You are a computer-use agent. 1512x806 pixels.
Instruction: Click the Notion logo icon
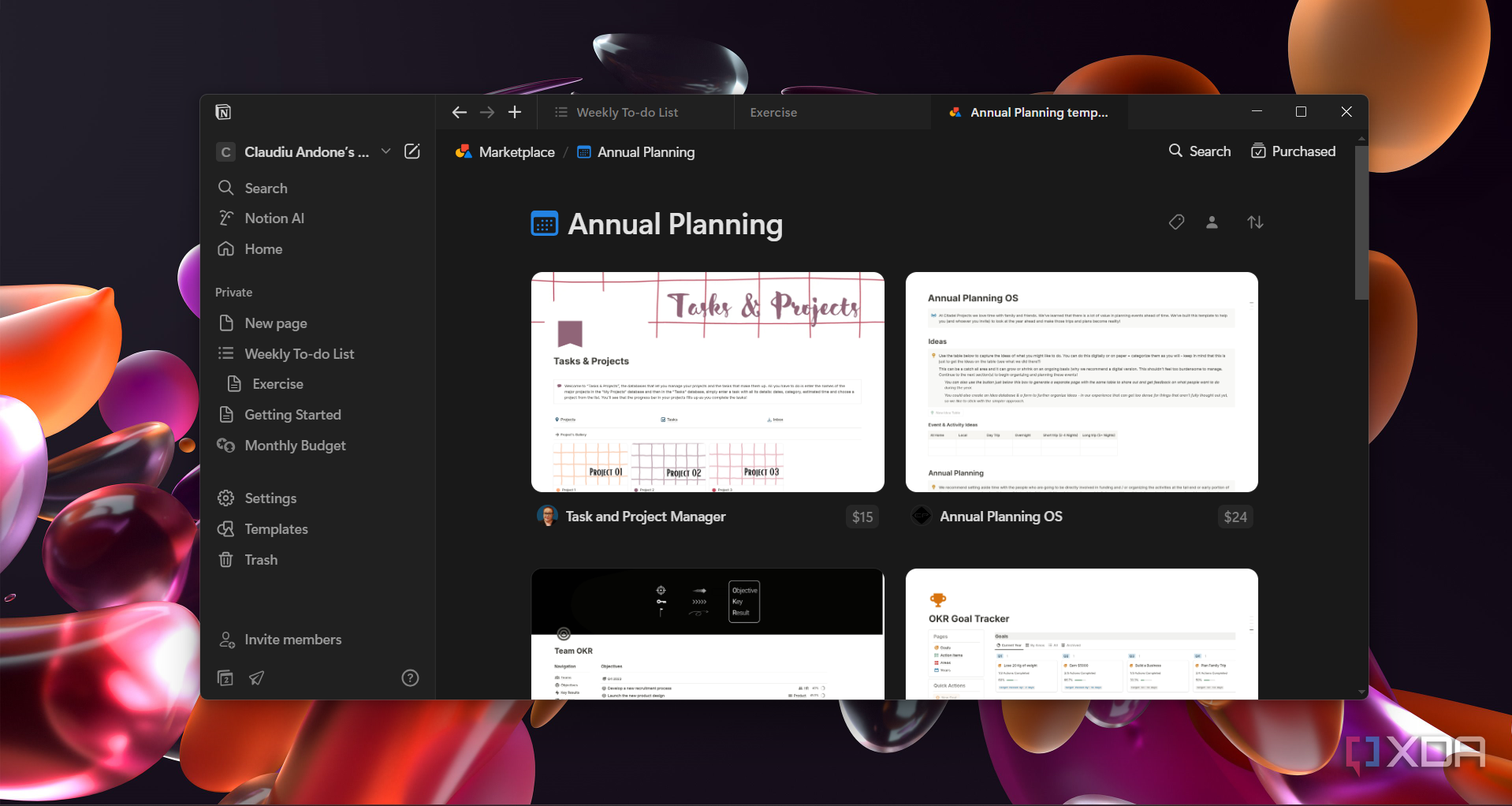pos(223,112)
